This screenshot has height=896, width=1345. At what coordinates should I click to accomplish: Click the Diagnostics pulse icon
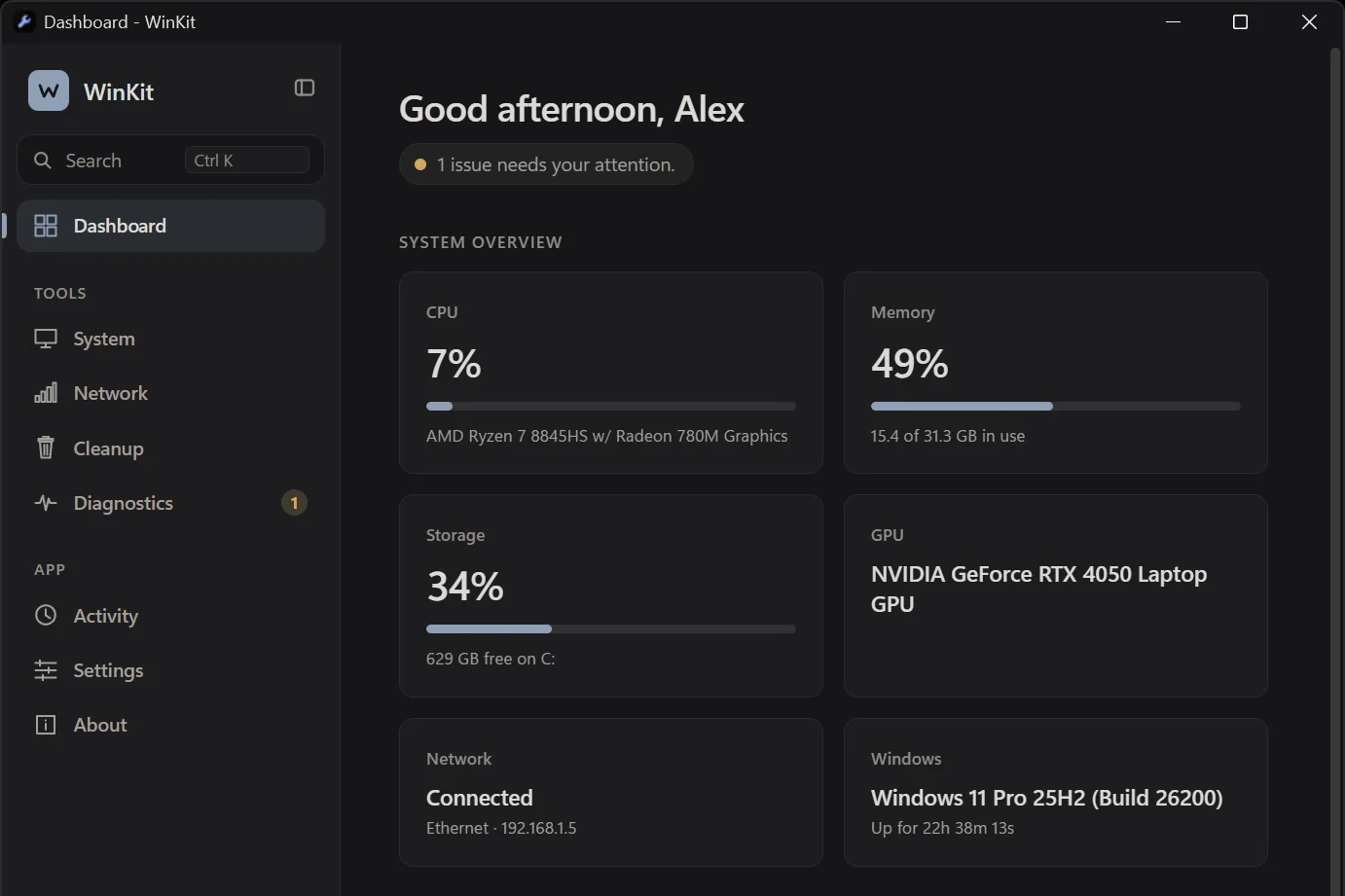[46, 503]
